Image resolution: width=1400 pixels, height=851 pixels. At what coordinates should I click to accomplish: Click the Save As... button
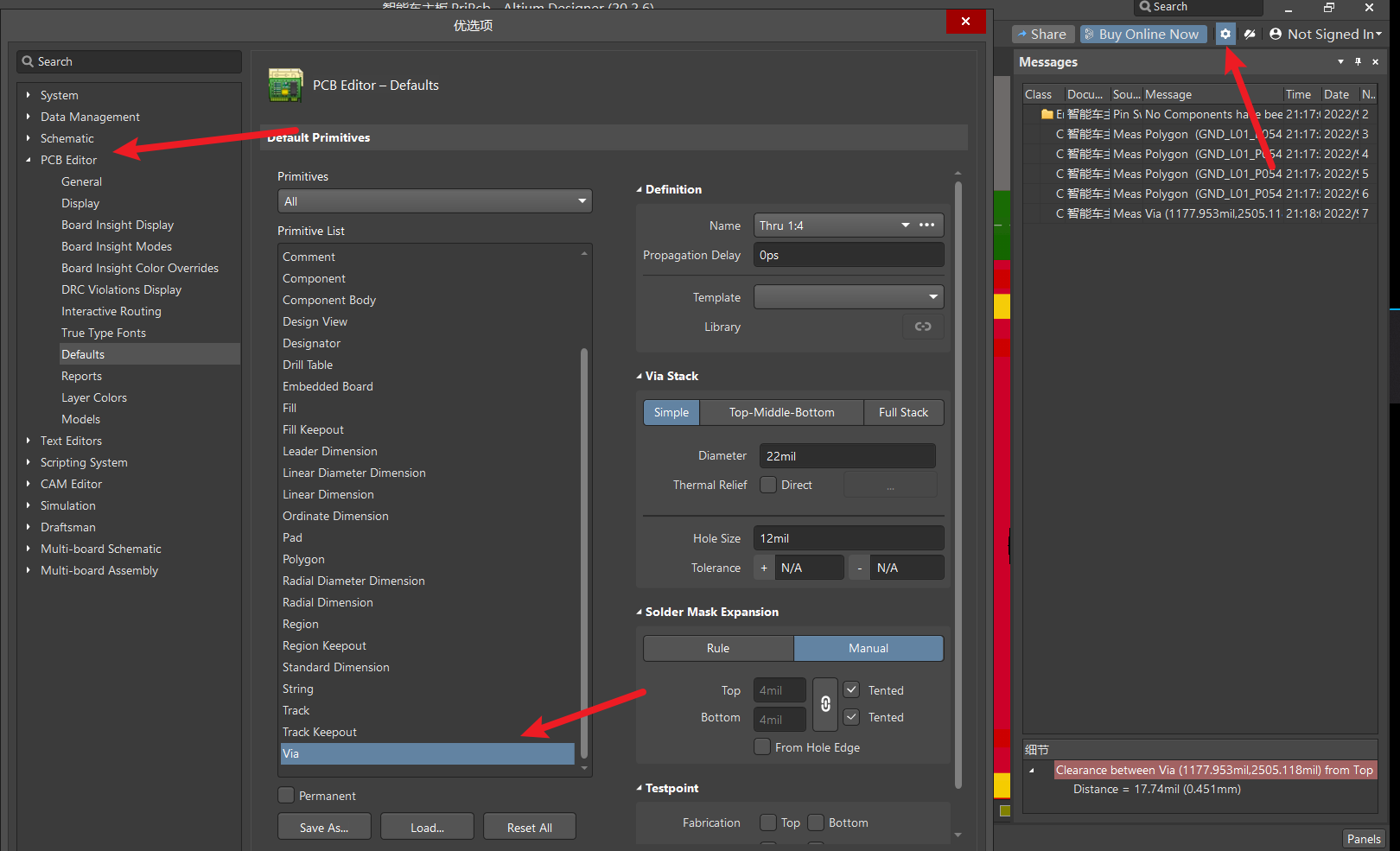(324, 827)
